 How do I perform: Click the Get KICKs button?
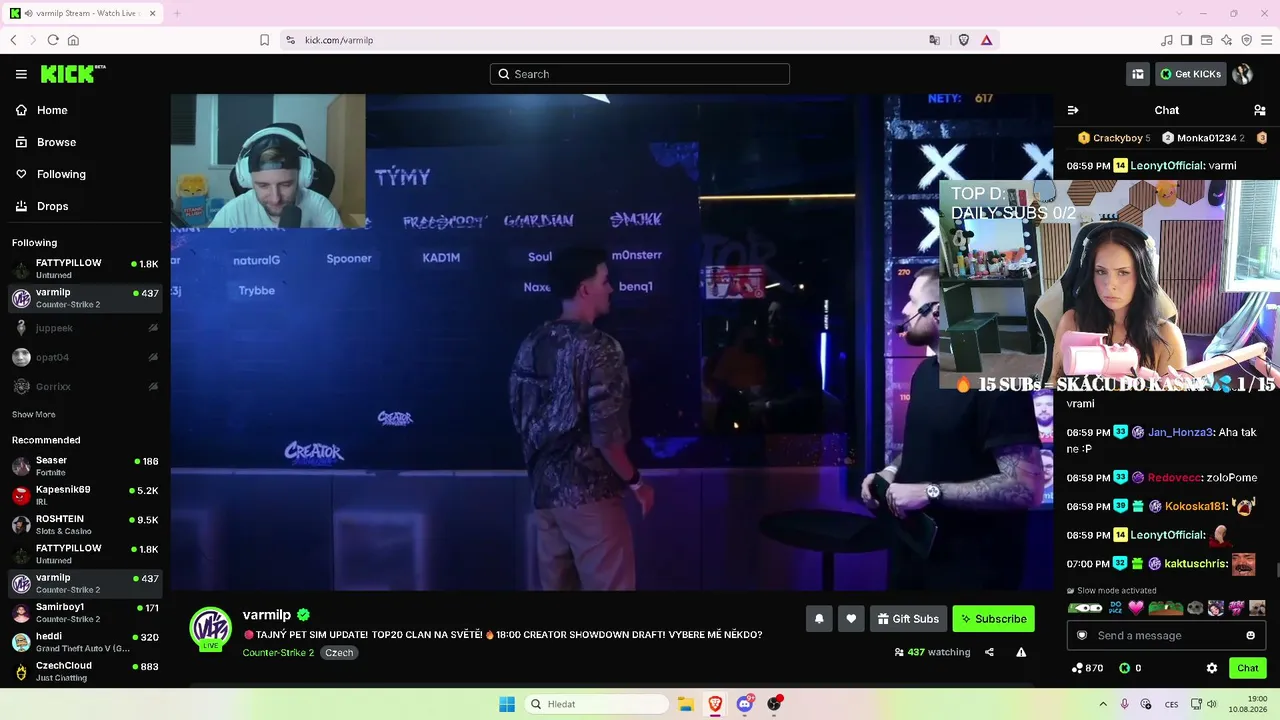pos(1190,74)
